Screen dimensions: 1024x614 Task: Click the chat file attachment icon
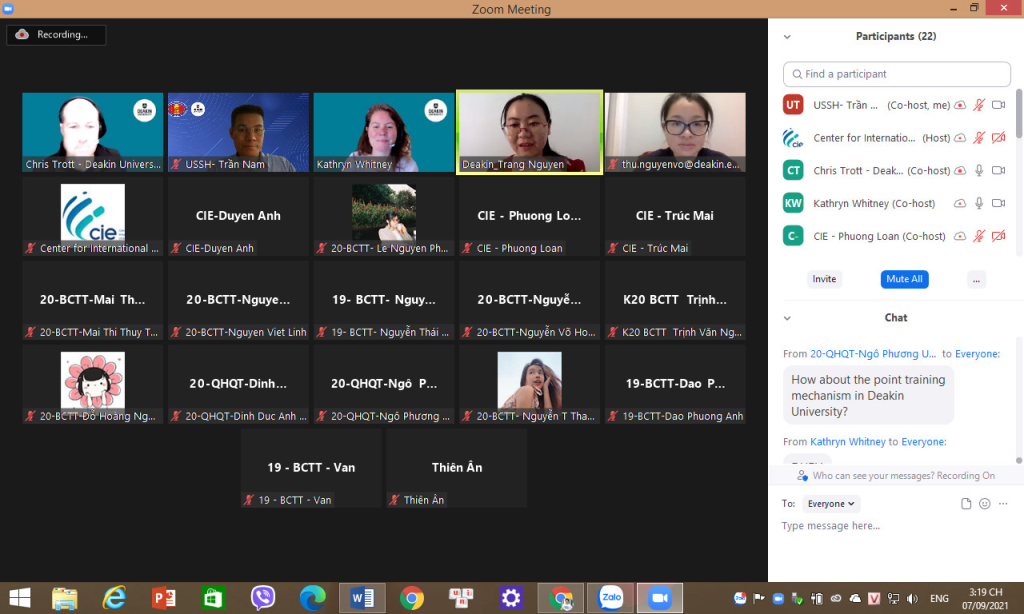(966, 504)
